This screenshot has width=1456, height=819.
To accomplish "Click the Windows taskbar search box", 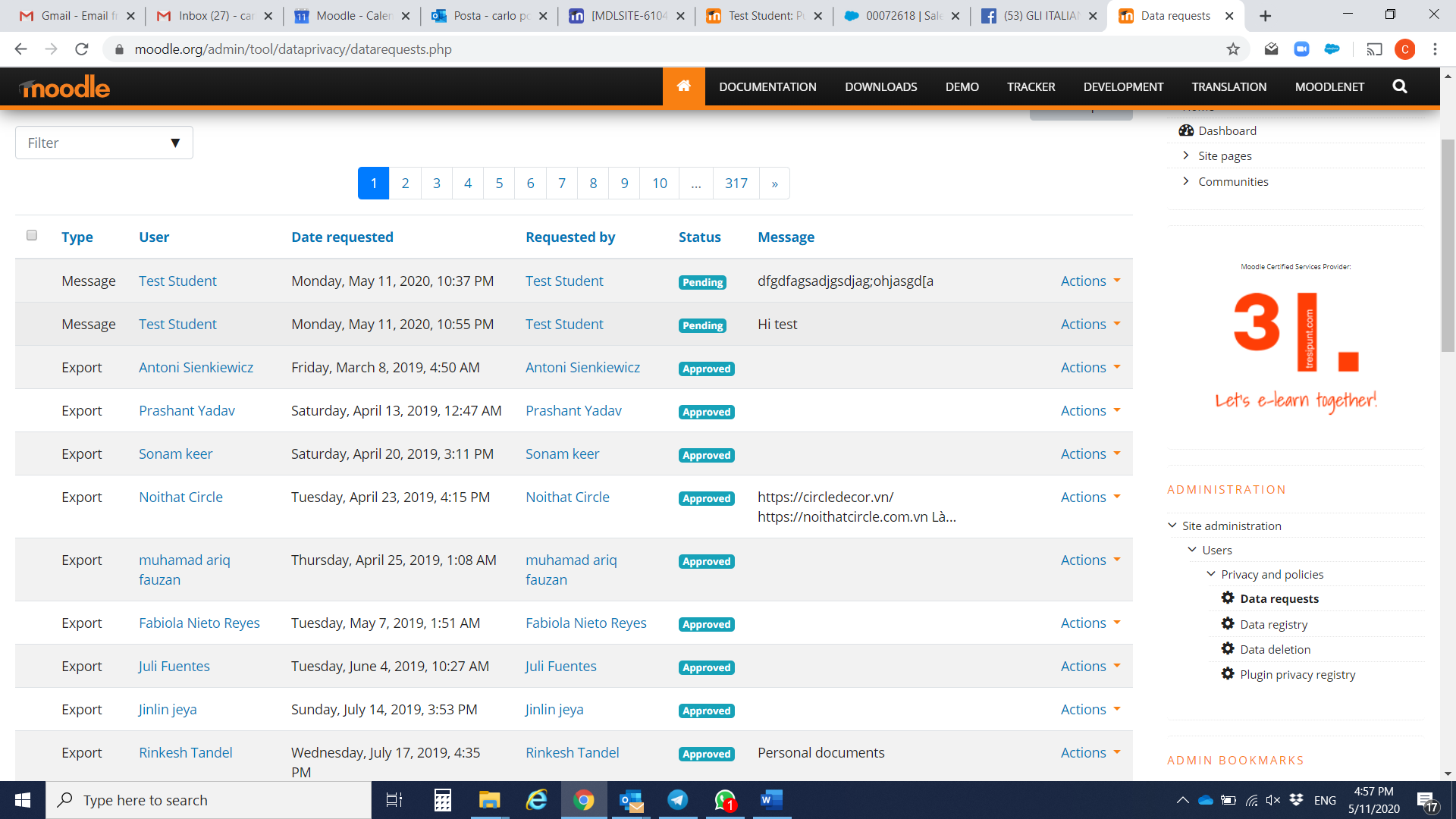I will [209, 800].
